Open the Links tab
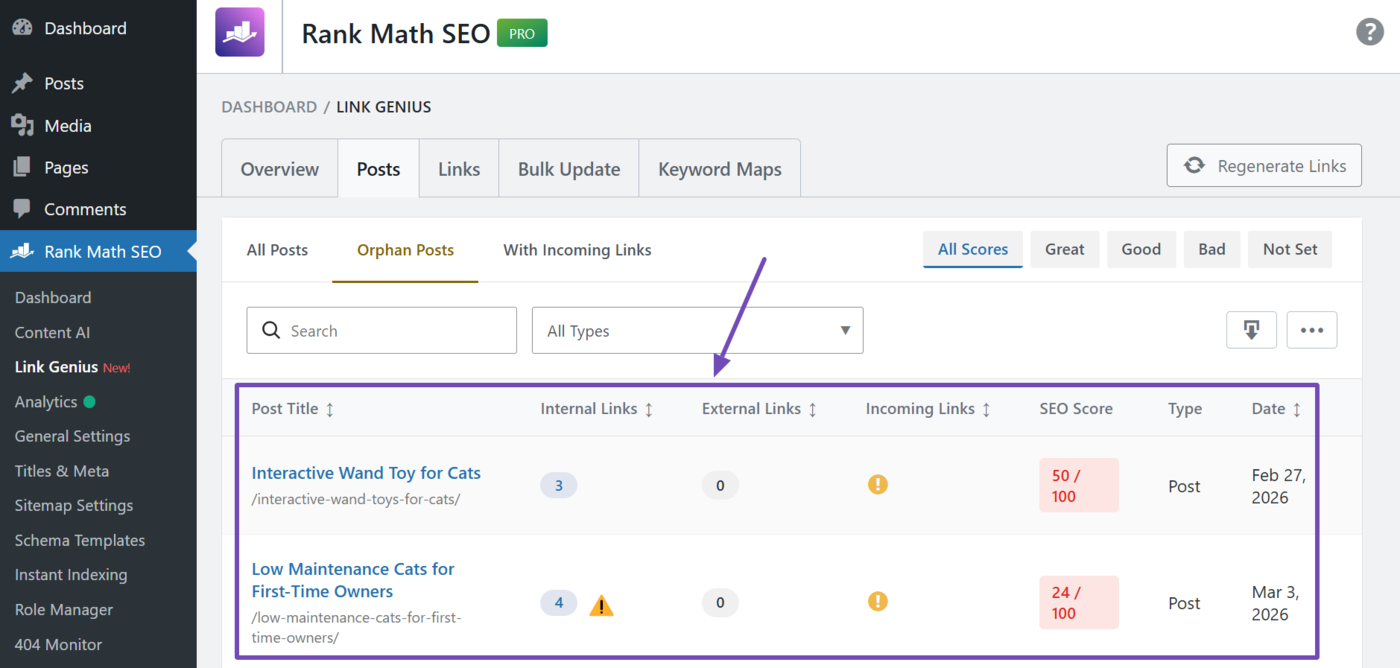The image size is (1400, 668). pyautogui.click(x=459, y=169)
